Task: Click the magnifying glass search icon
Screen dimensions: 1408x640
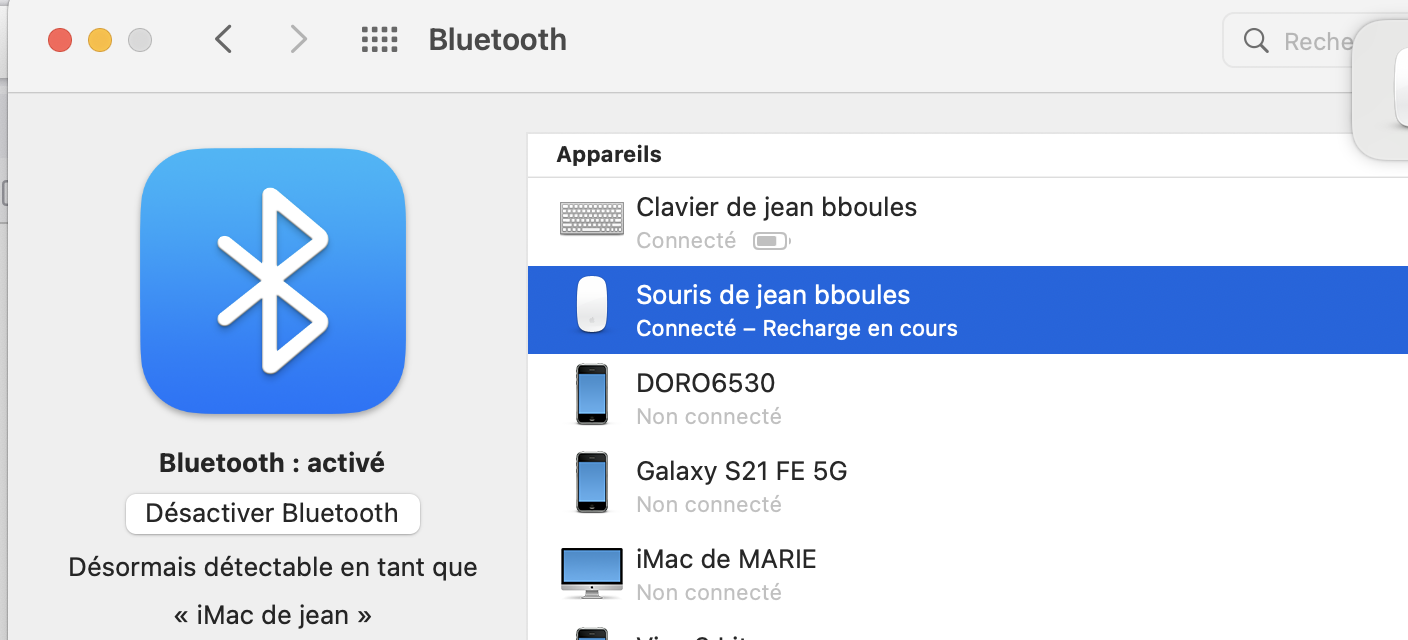Action: pyautogui.click(x=1255, y=41)
